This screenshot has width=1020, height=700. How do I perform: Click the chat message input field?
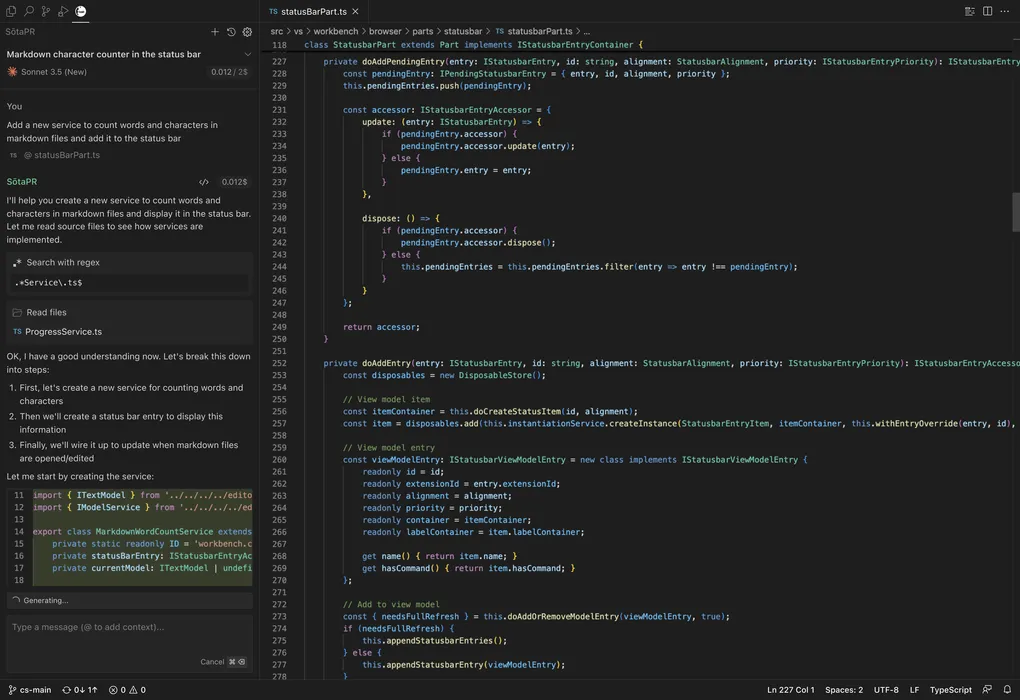tap(120, 626)
